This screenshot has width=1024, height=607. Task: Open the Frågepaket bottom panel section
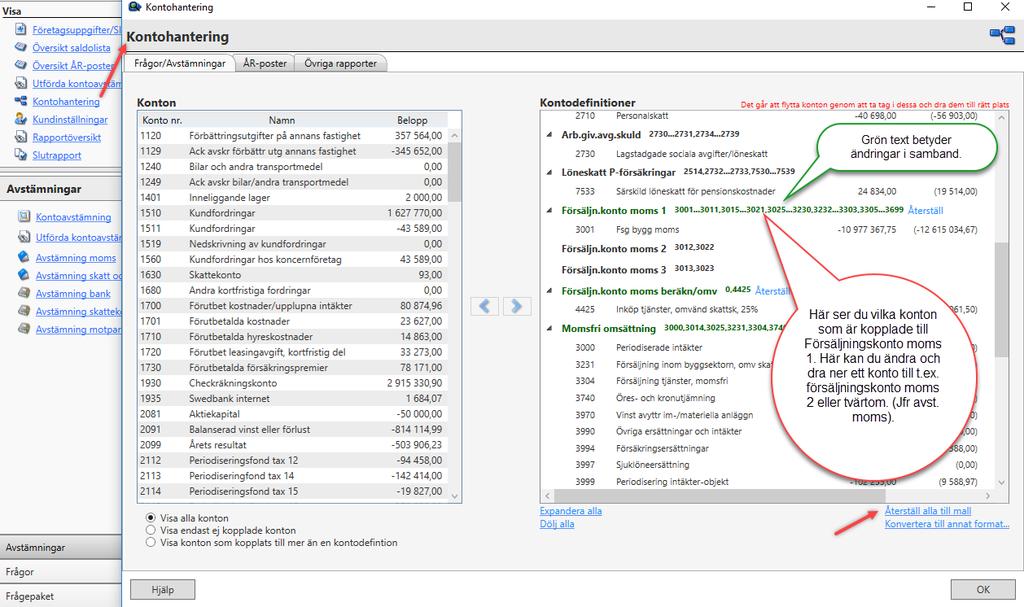[x=61, y=596]
